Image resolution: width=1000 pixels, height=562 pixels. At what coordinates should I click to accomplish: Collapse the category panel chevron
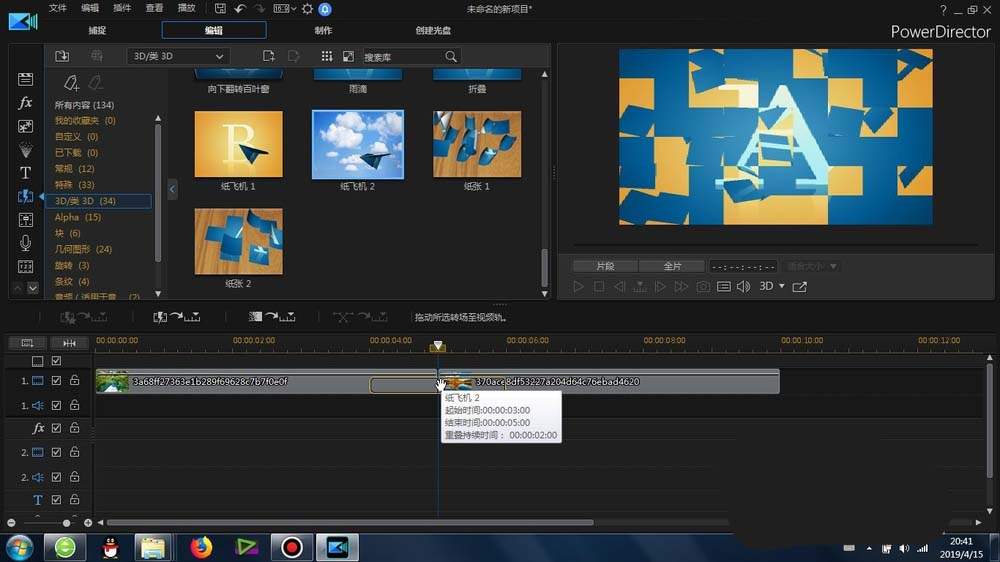[x=172, y=189]
